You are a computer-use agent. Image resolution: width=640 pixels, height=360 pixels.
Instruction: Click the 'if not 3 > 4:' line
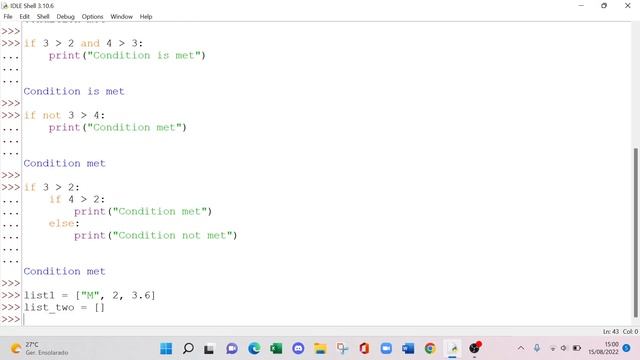(x=64, y=116)
